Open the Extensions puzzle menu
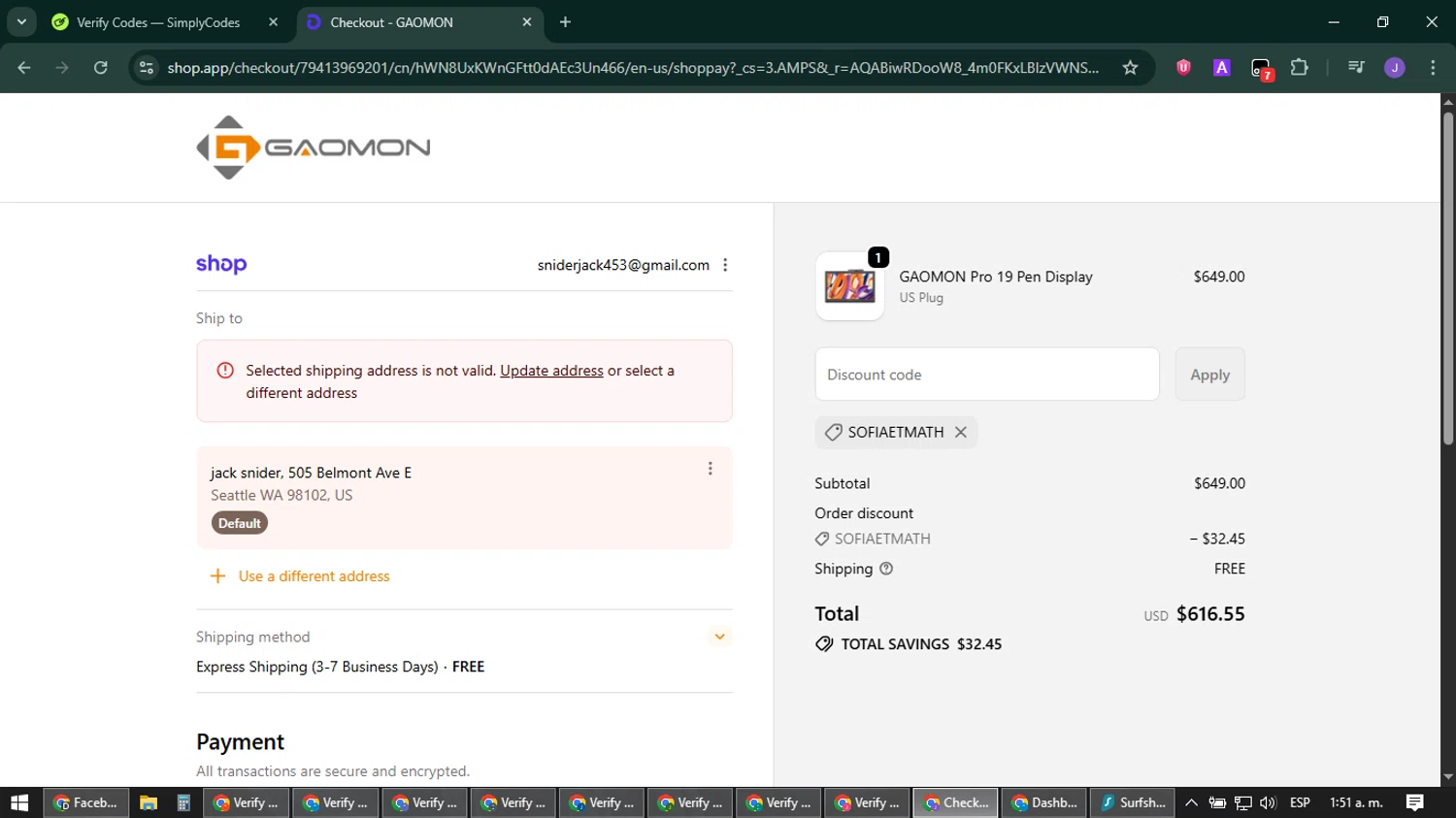 tap(1300, 67)
